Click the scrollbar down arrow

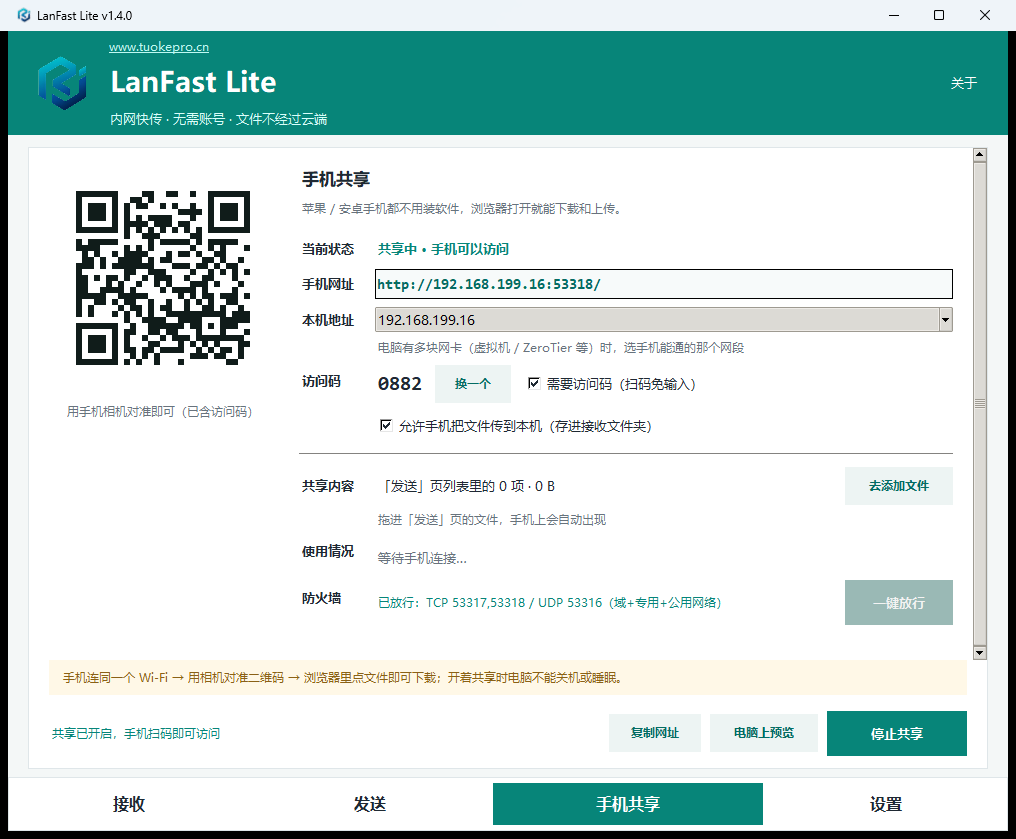(x=980, y=653)
